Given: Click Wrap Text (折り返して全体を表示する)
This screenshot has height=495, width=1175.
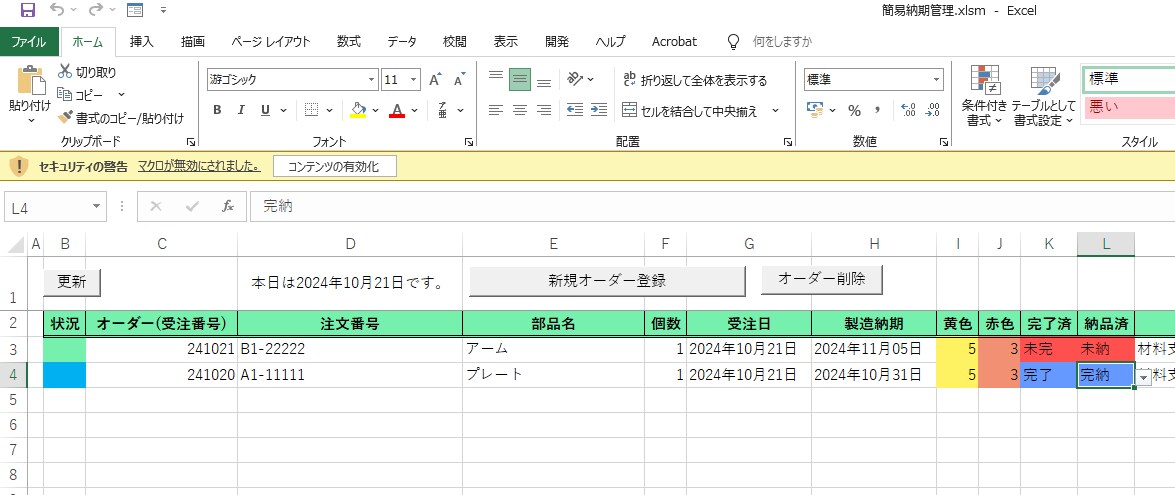Looking at the screenshot, I should (695, 80).
